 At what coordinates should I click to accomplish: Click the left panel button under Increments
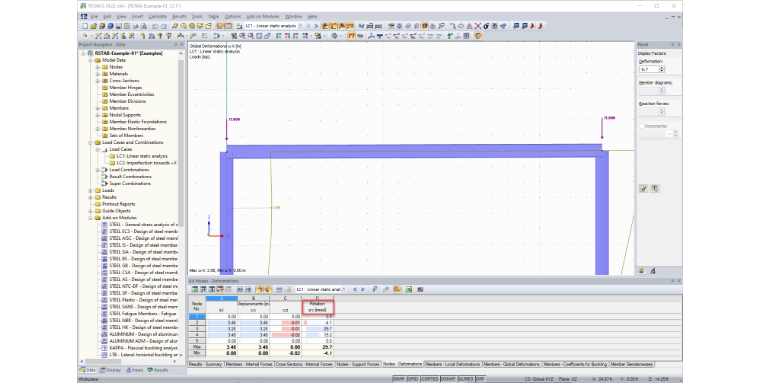click(643, 189)
